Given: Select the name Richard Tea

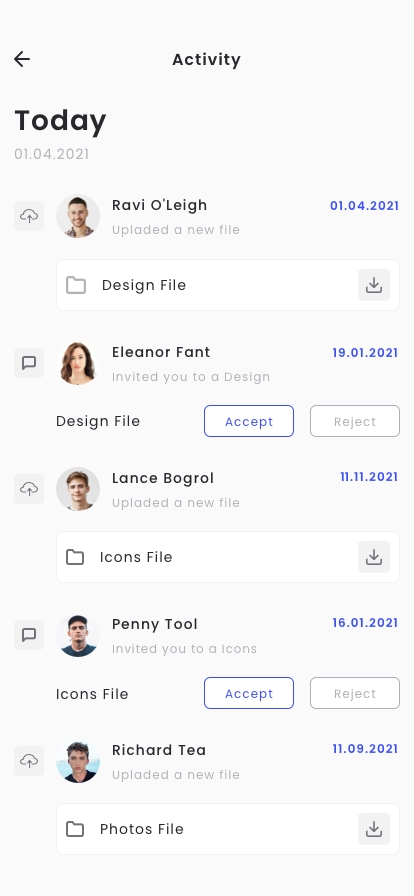Looking at the screenshot, I should click(159, 750).
